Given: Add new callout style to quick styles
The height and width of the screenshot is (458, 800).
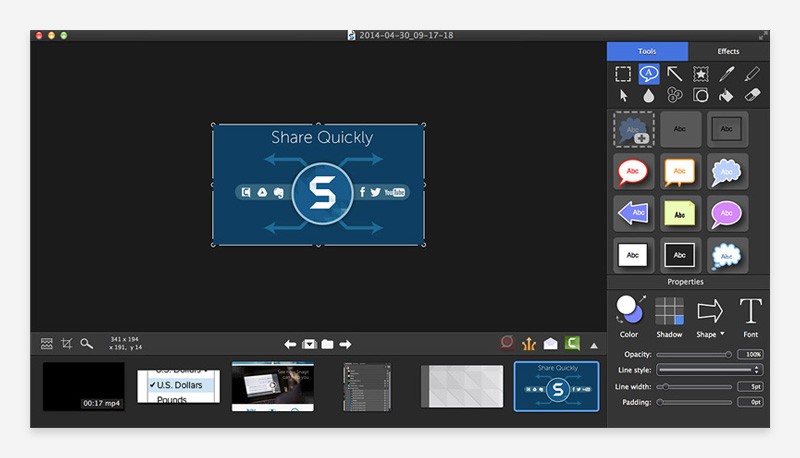Looking at the screenshot, I should point(633,130).
